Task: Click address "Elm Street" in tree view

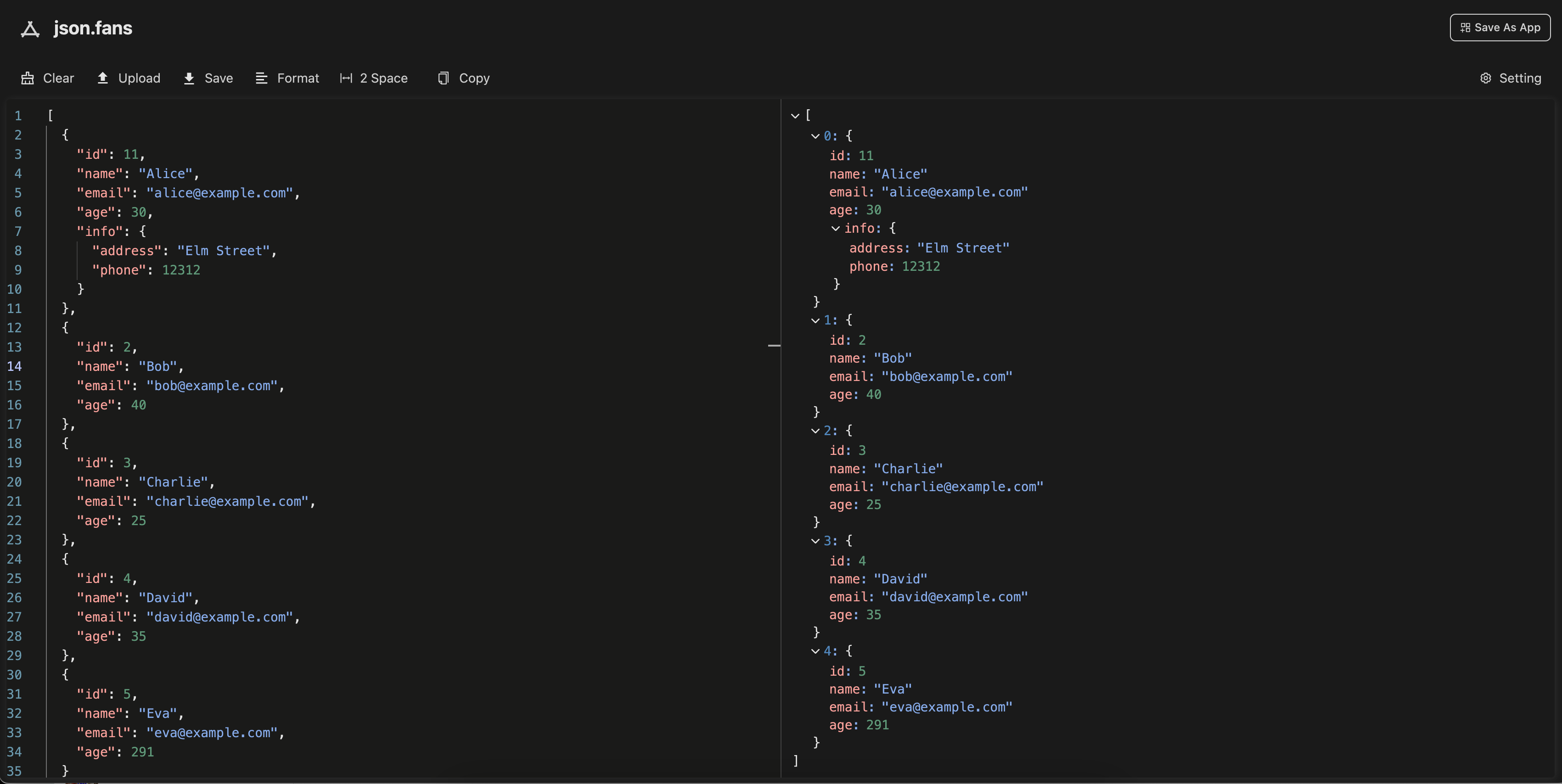Action: pyautogui.click(x=964, y=248)
